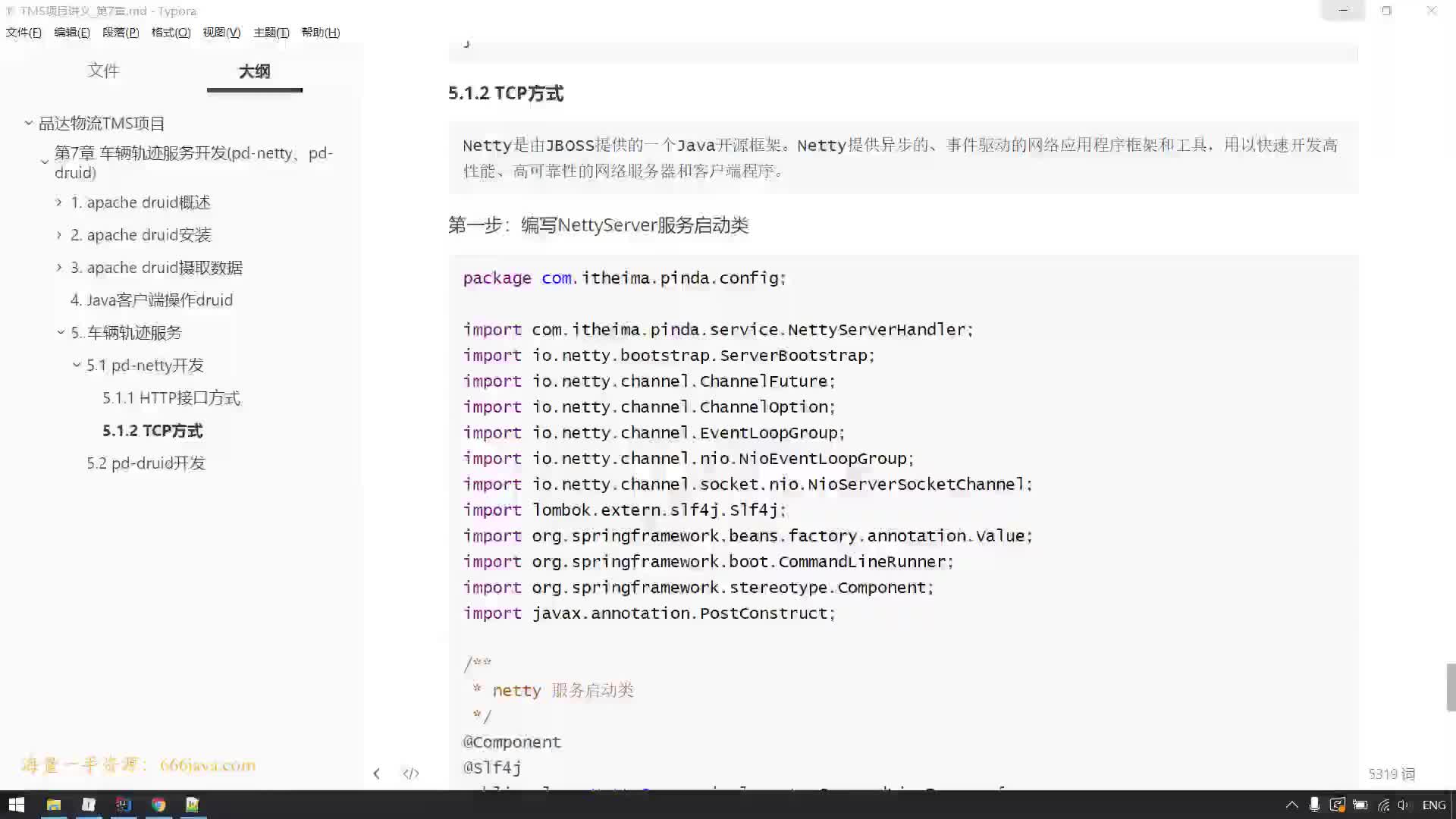Open the Typora taskbar icon

tap(89, 805)
